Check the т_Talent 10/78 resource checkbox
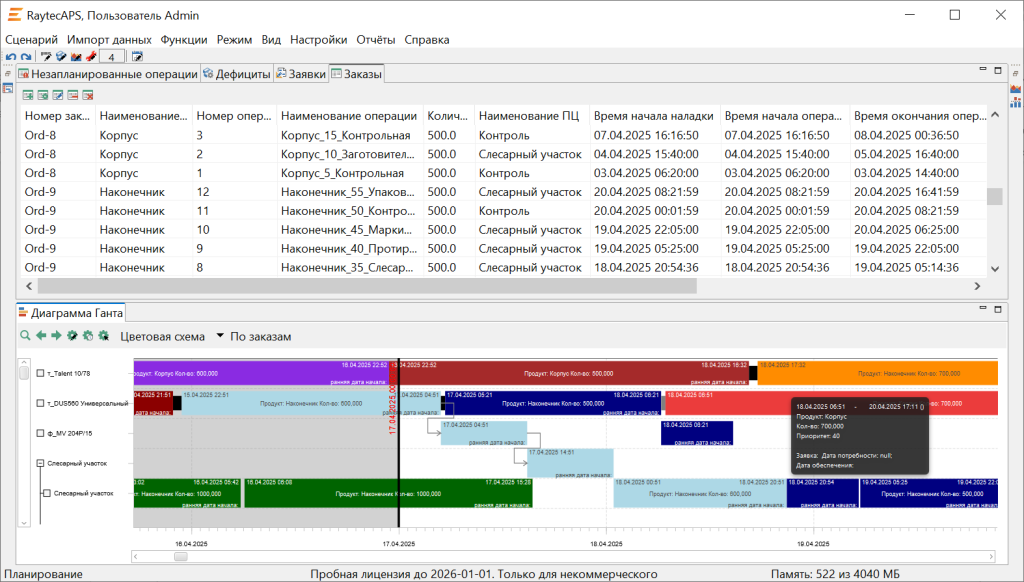The image size is (1024, 582). point(40,374)
